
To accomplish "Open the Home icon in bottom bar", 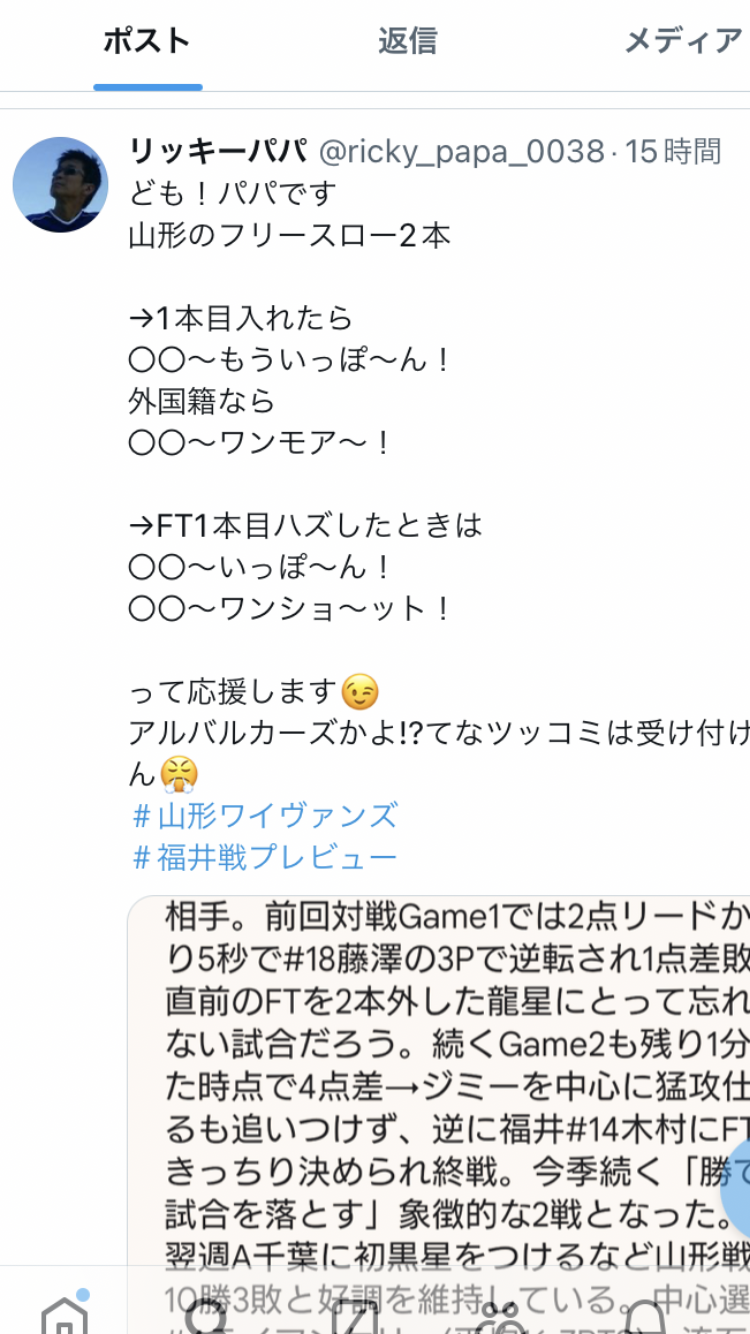I will (65, 1313).
